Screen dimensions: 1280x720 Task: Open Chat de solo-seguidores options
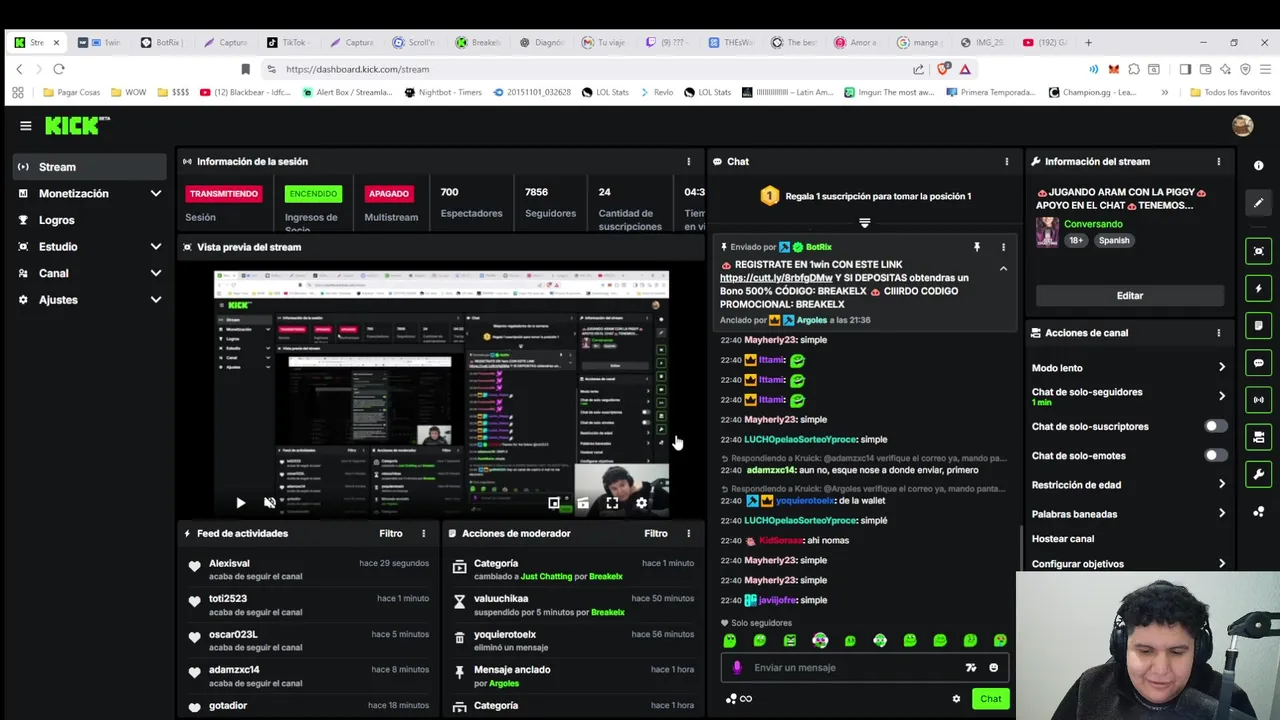pos(1128,396)
